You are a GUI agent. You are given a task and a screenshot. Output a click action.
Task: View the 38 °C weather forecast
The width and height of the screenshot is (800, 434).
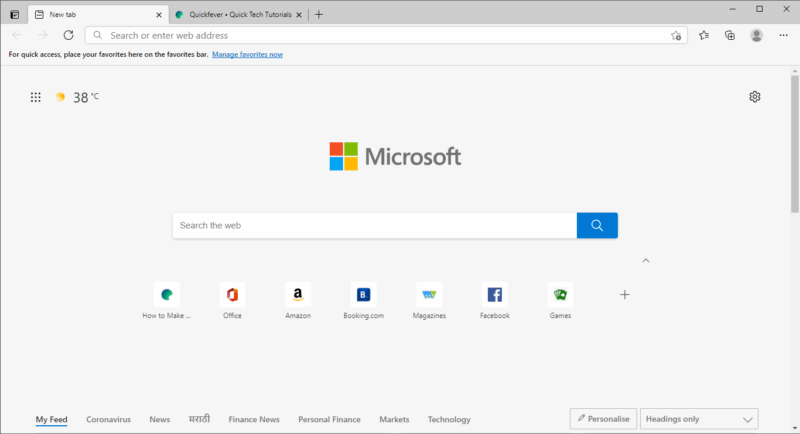pyautogui.click(x=77, y=97)
